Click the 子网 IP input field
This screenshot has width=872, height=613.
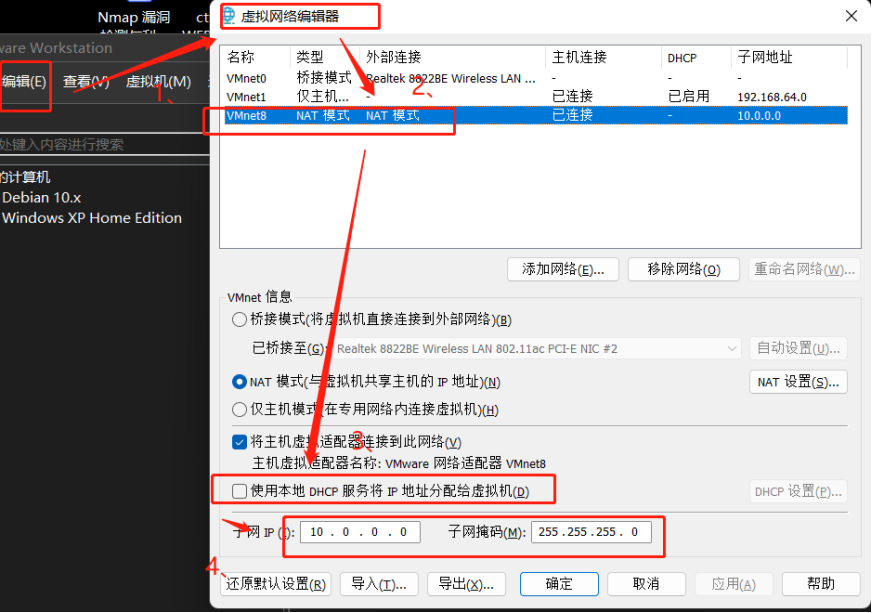(360, 532)
